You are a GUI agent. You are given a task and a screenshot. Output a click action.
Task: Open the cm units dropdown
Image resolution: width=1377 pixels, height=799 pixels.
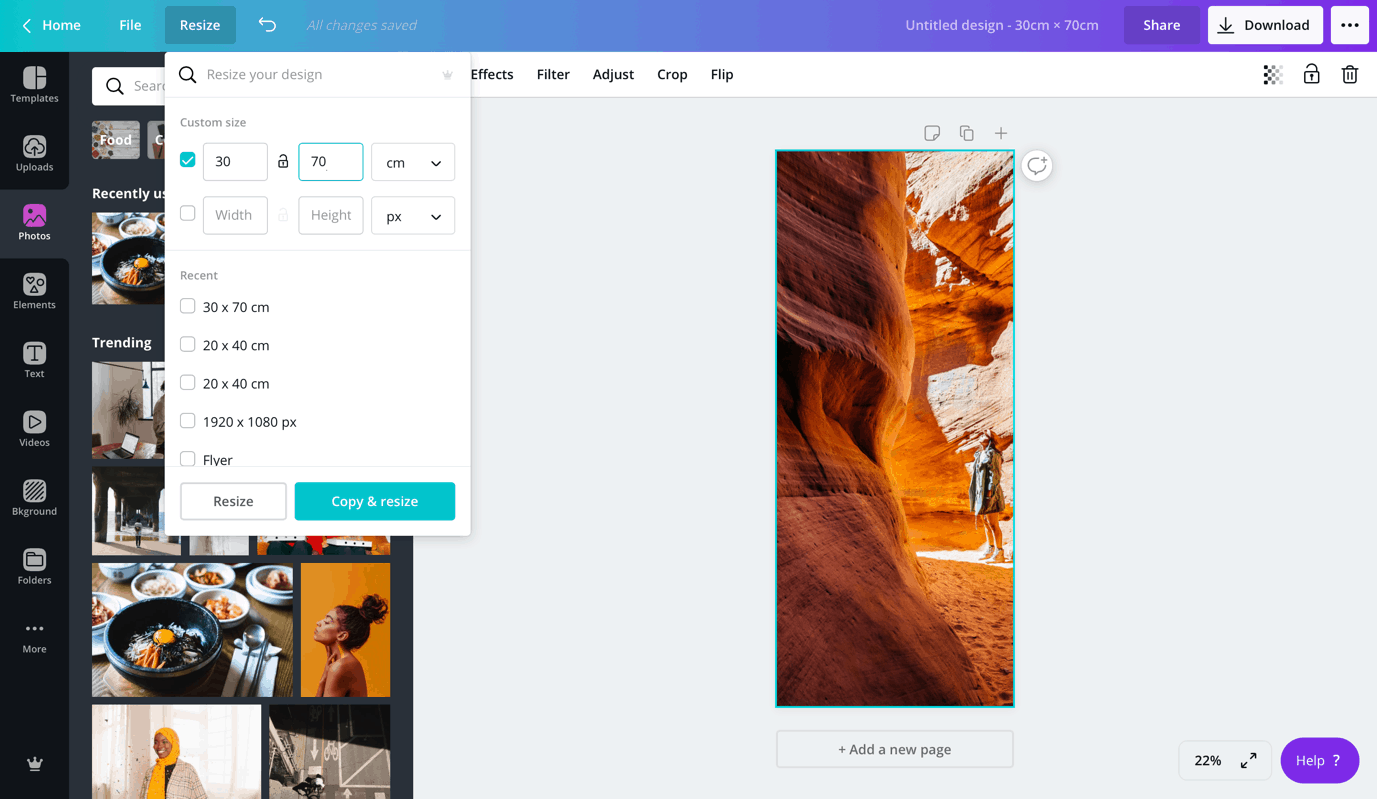pos(412,161)
